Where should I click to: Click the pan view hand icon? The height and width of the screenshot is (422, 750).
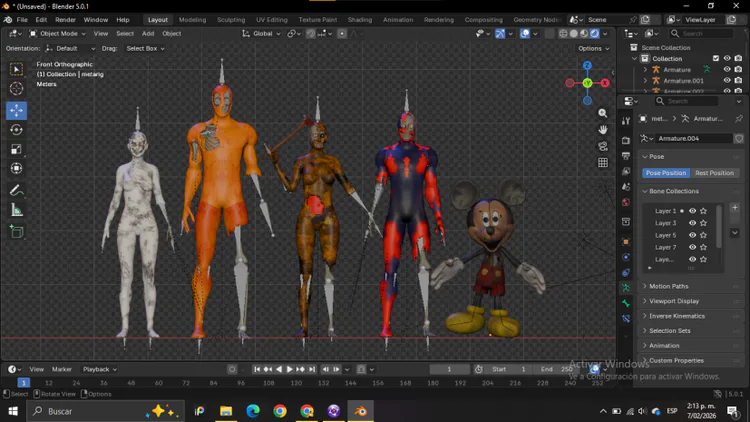603,130
